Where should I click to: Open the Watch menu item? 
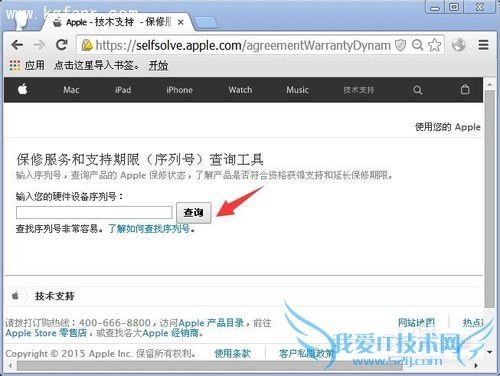click(240, 90)
